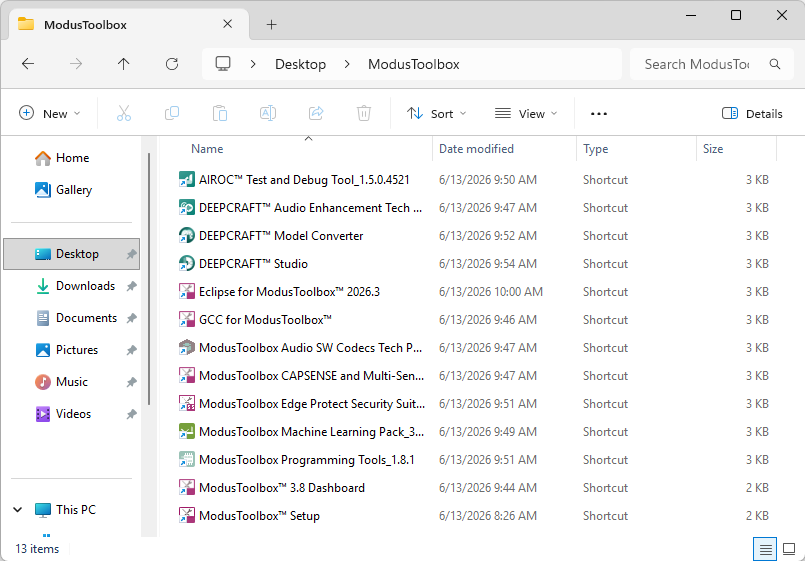Click the Share toolbar icon
The height and width of the screenshot is (561, 805).
[316, 113]
